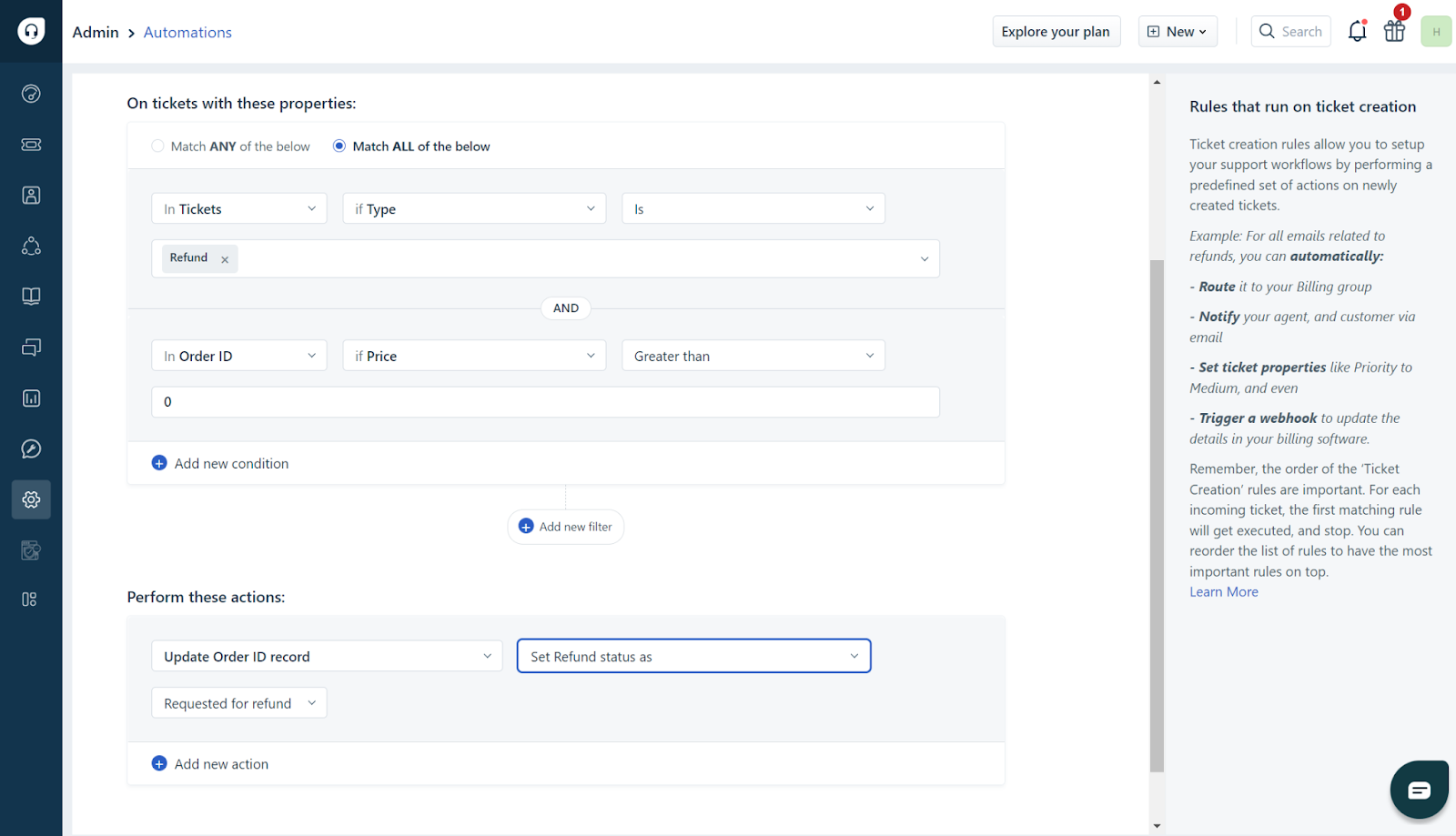Open the Admin gear icon in sidebar
This screenshot has height=836, width=1456.
point(31,499)
